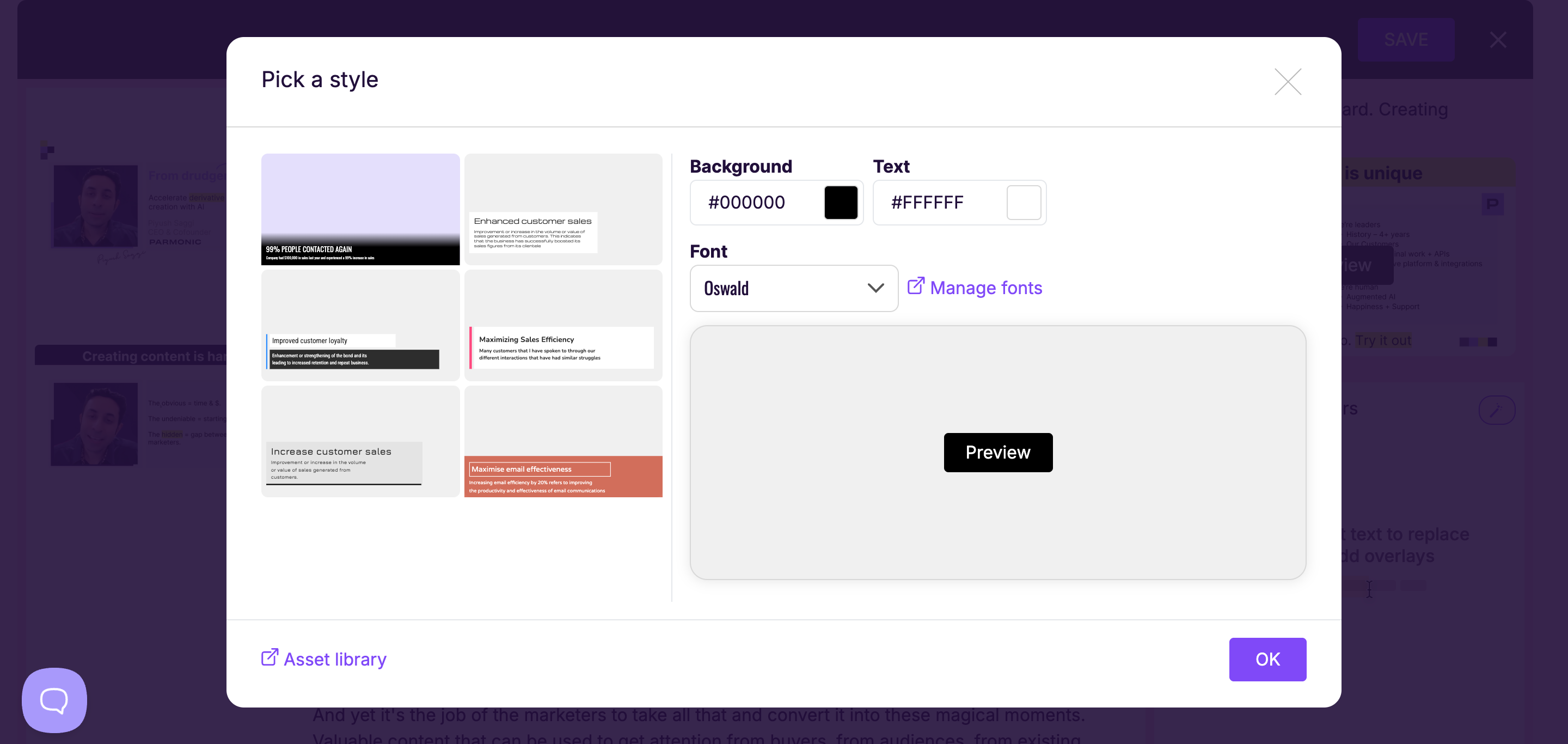Click the Asset library external-link icon
The width and height of the screenshot is (1568, 744).
point(269,657)
